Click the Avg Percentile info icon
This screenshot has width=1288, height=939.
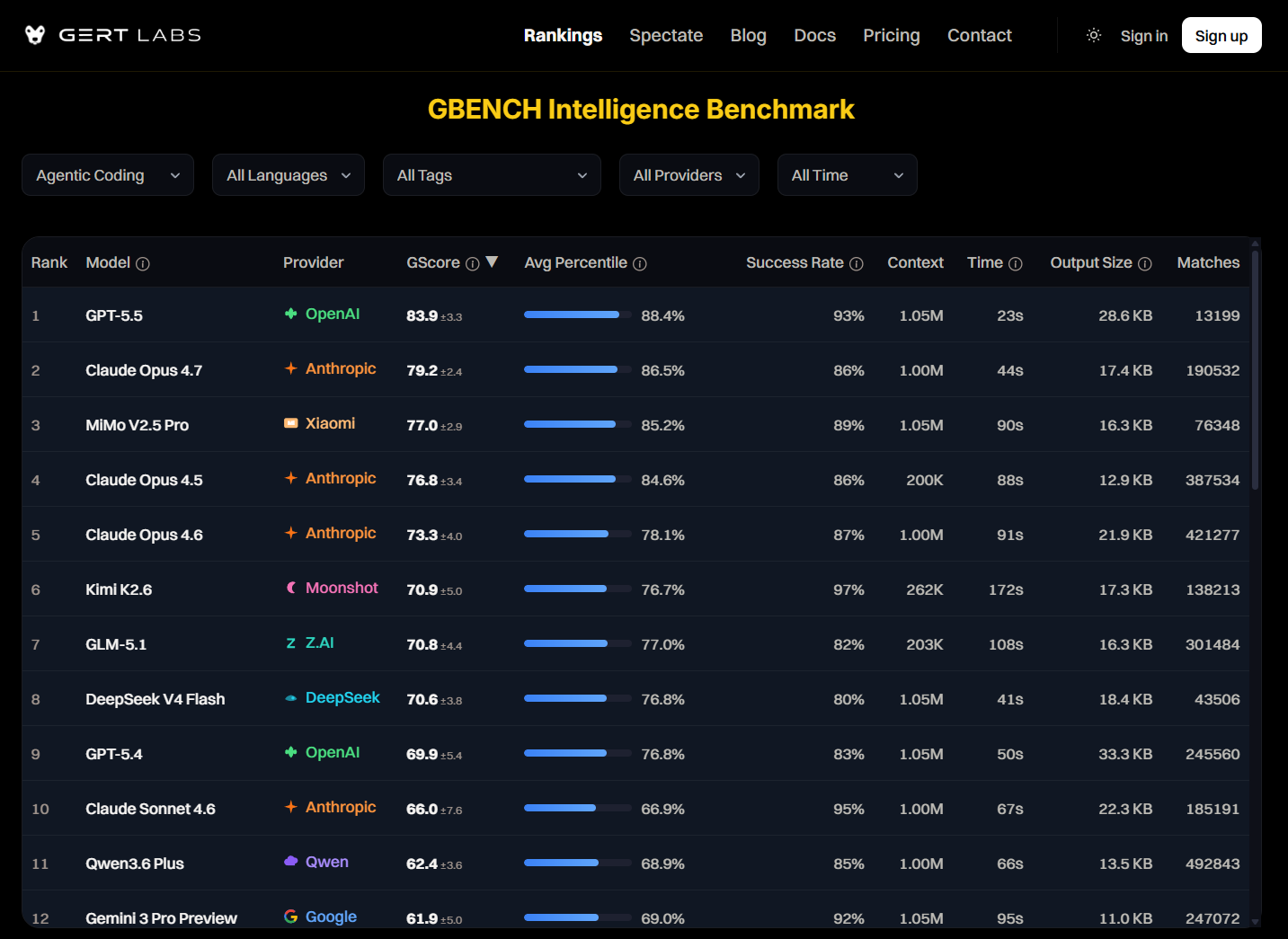640,263
